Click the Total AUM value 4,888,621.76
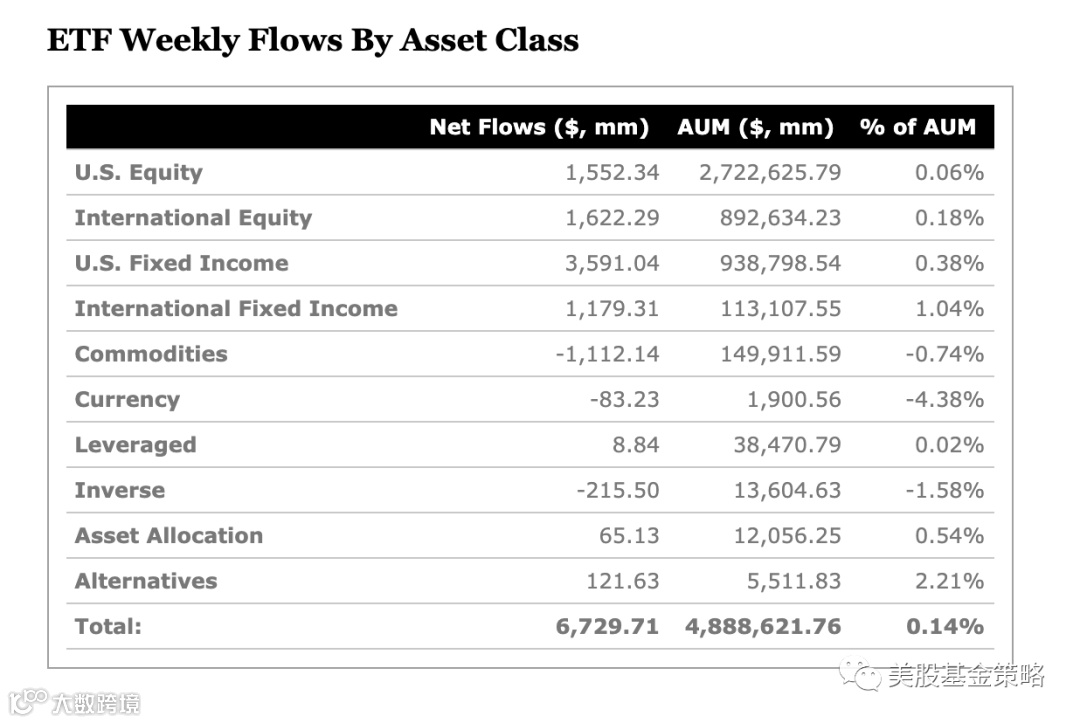 click(x=762, y=627)
